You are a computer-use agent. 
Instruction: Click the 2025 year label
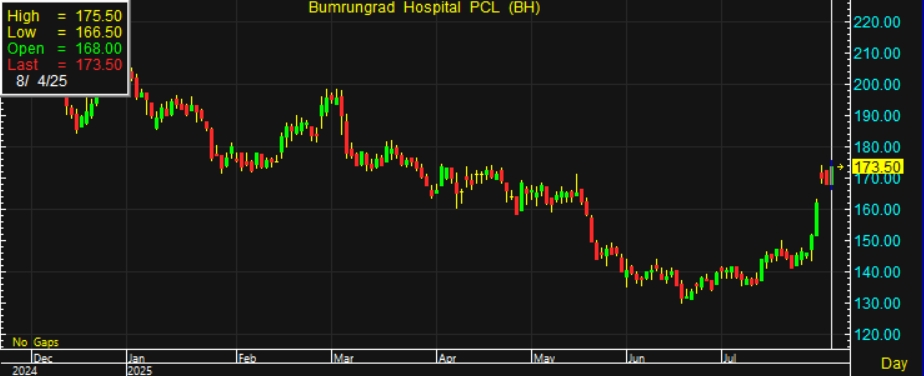140,371
